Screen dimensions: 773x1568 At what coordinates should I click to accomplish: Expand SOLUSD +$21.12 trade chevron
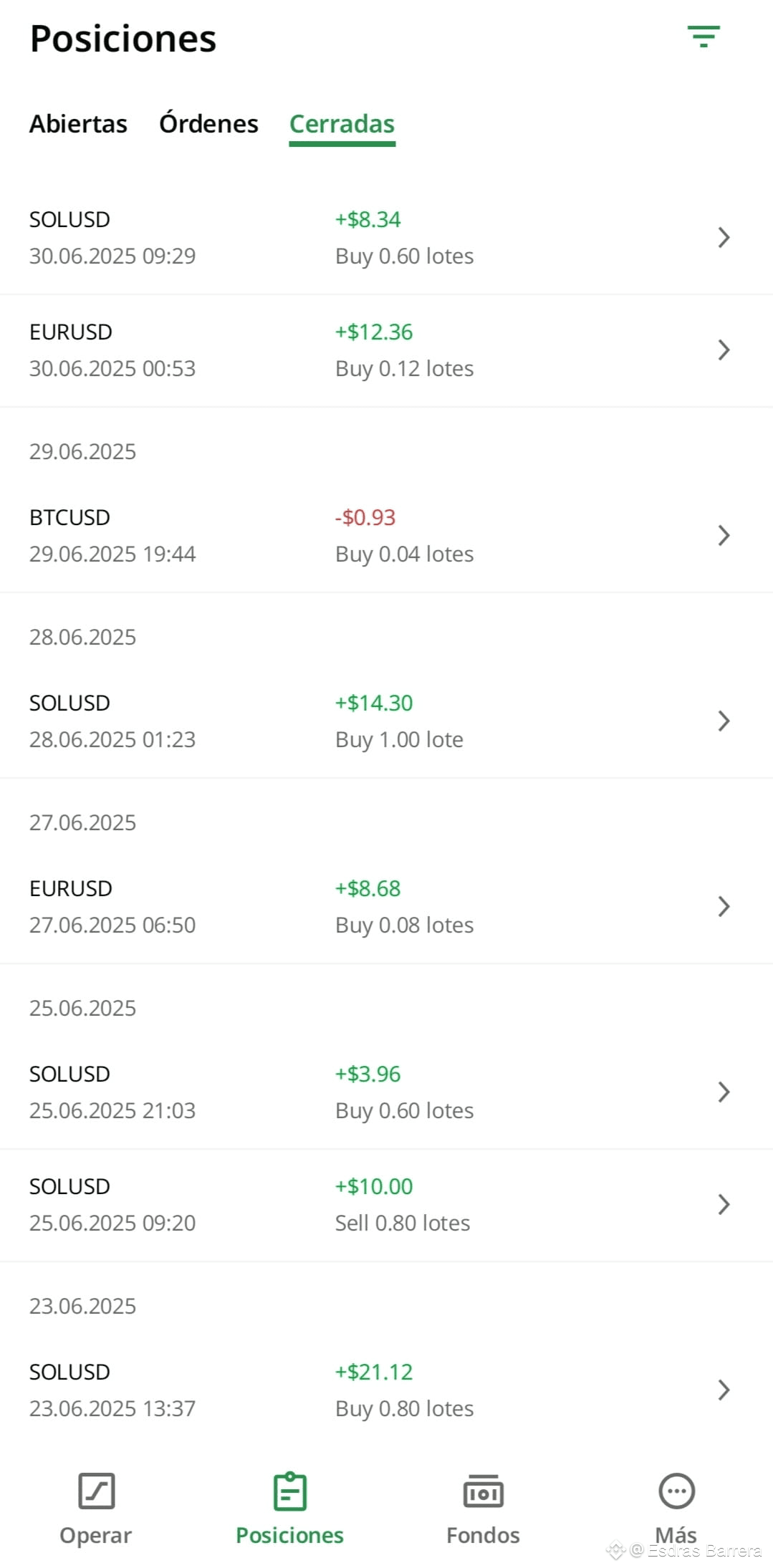(x=724, y=1390)
